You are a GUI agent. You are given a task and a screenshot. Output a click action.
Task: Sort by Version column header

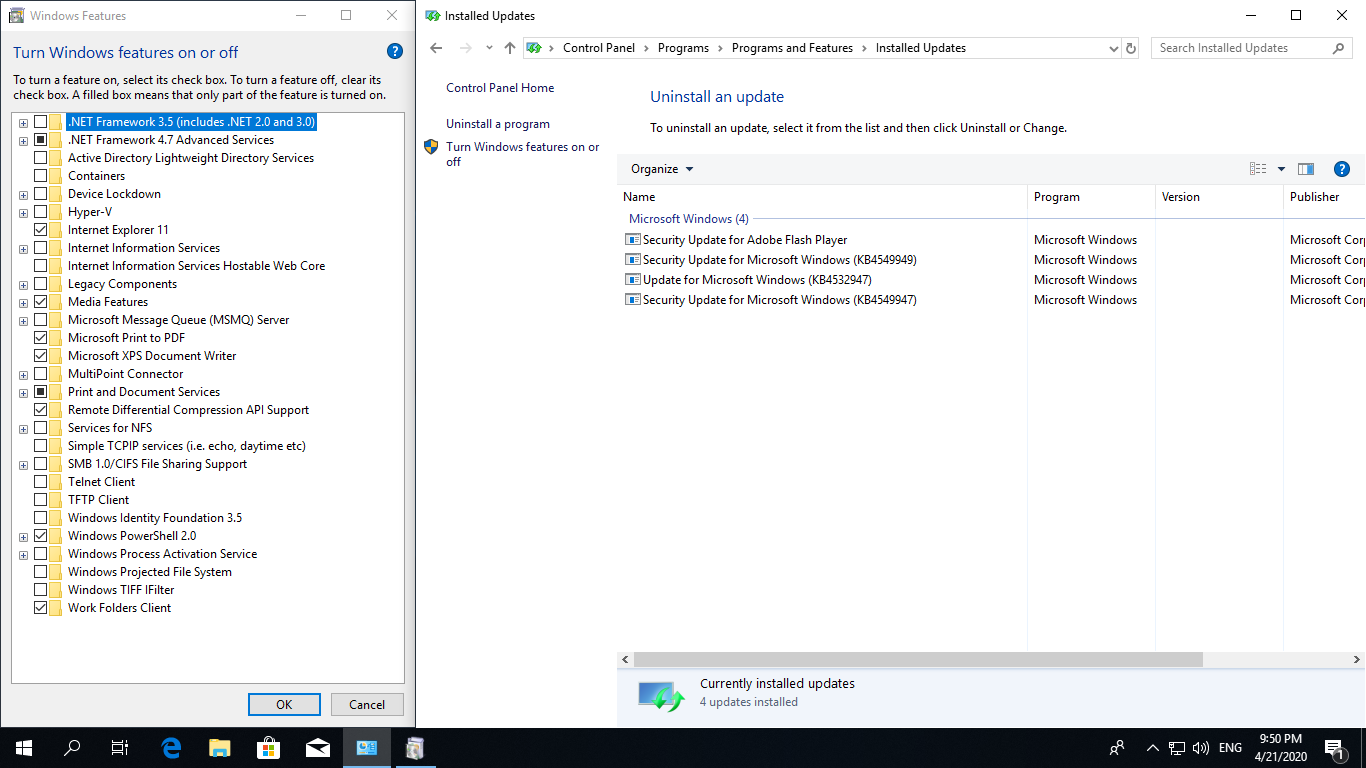pos(1219,197)
